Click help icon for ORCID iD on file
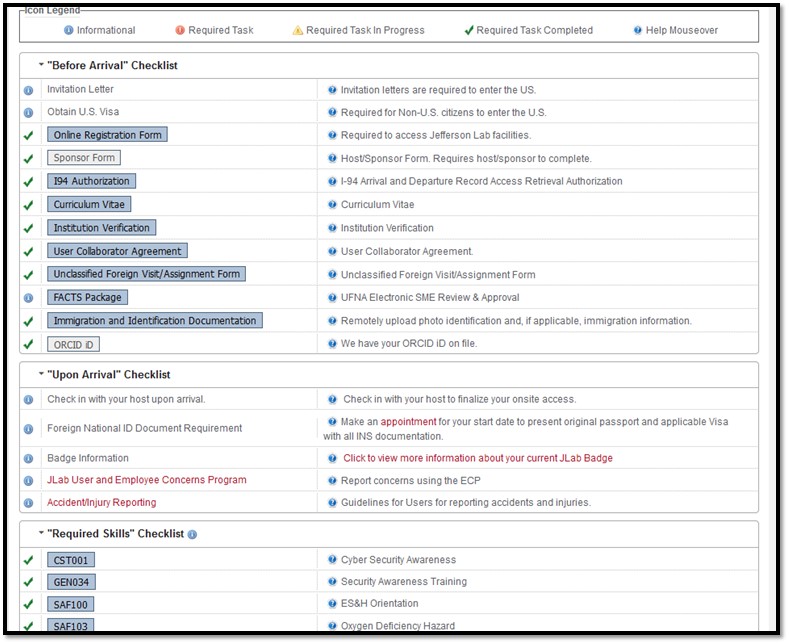The image size is (789, 644). [x=332, y=344]
